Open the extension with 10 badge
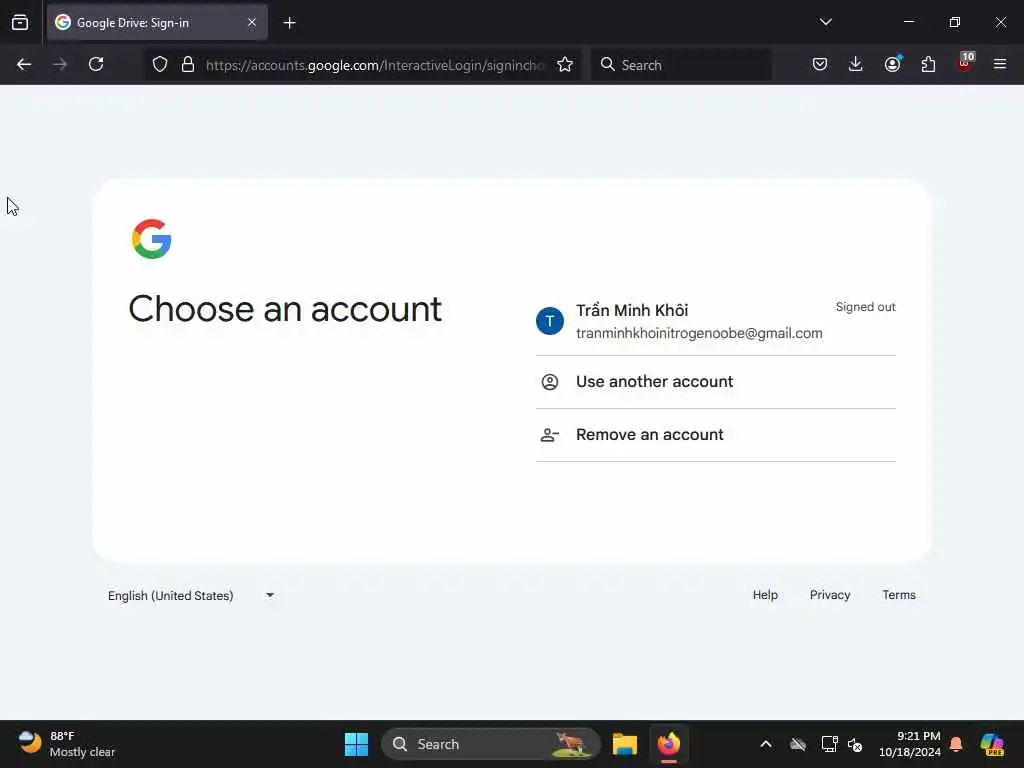The width and height of the screenshot is (1024, 768). [x=965, y=63]
